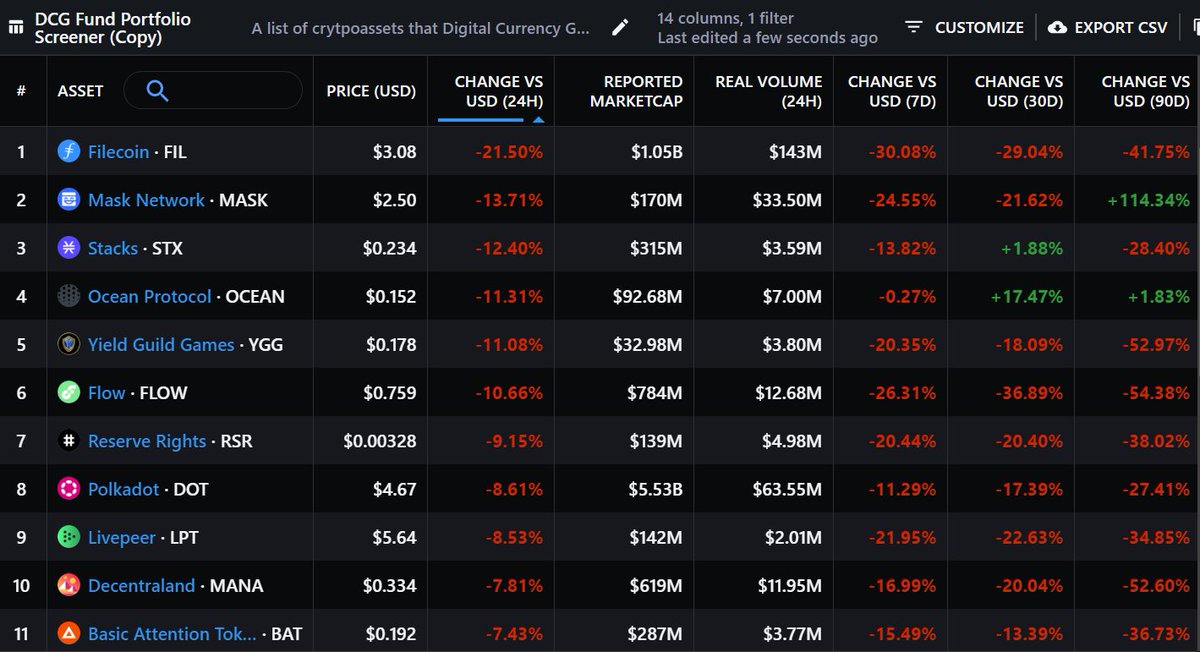Open Mask Network asset link

[146, 200]
